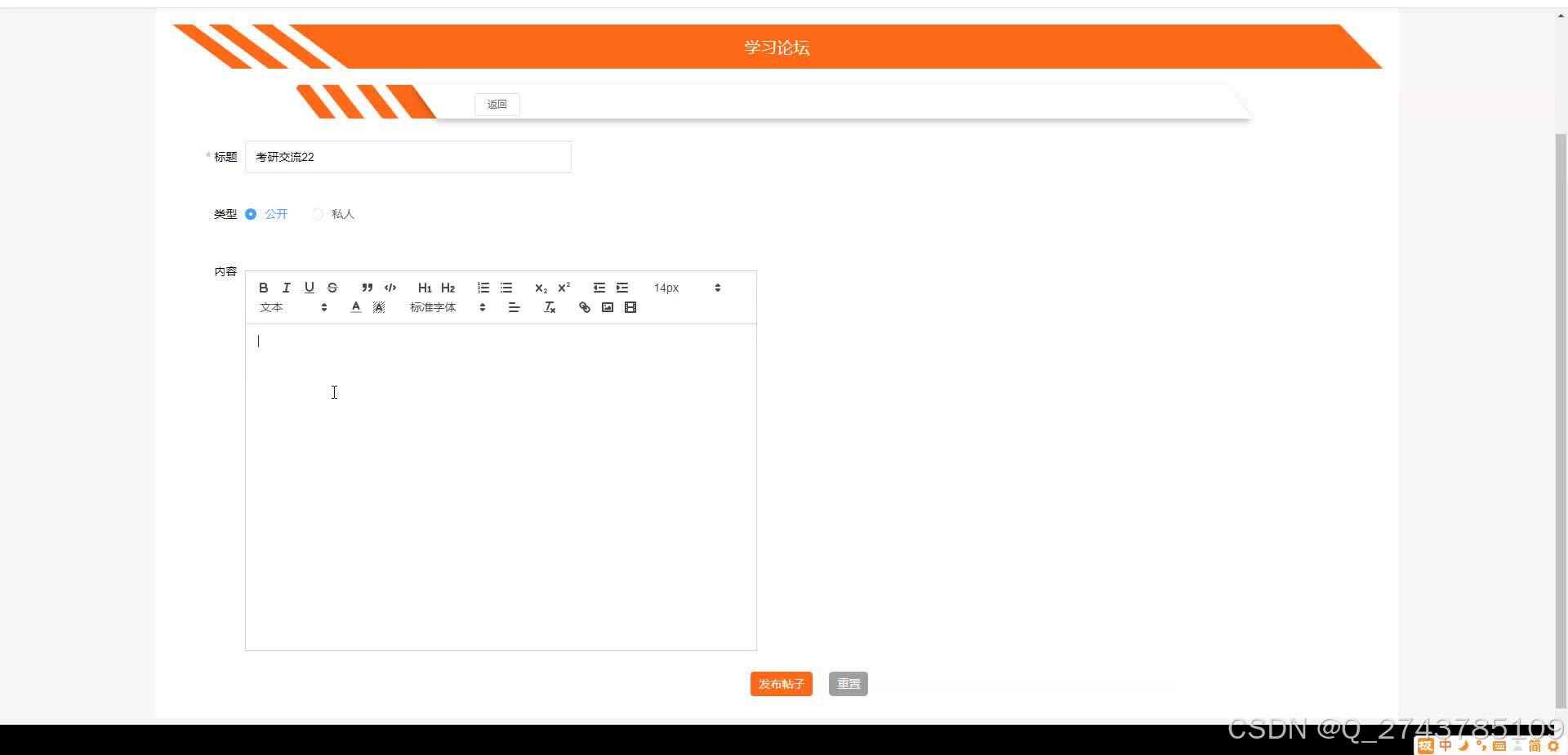The width and height of the screenshot is (1568, 755).
Task: Click the 返回 back button
Action: point(497,105)
